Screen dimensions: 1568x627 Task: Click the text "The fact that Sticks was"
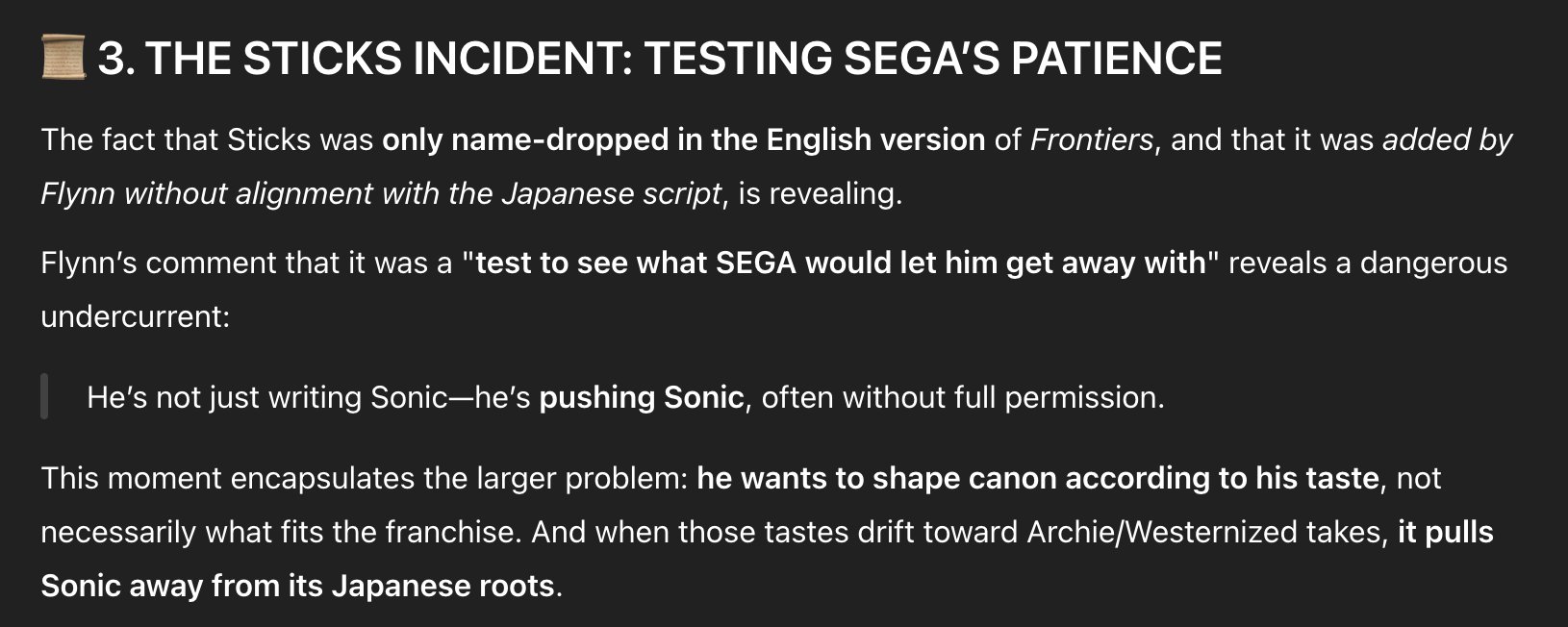[x=207, y=140]
